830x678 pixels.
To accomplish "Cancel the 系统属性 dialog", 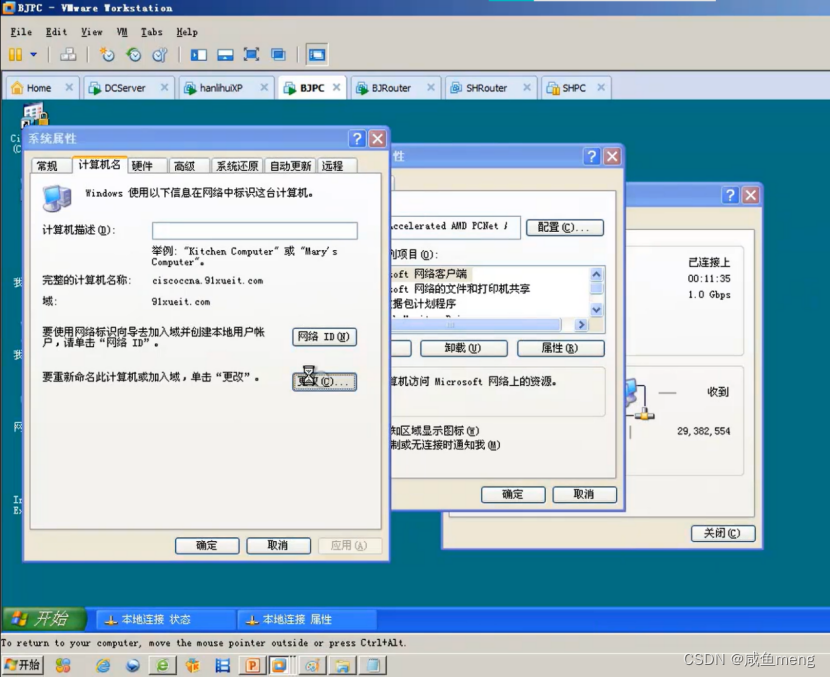I will pyautogui.click(x=278, y=546).
